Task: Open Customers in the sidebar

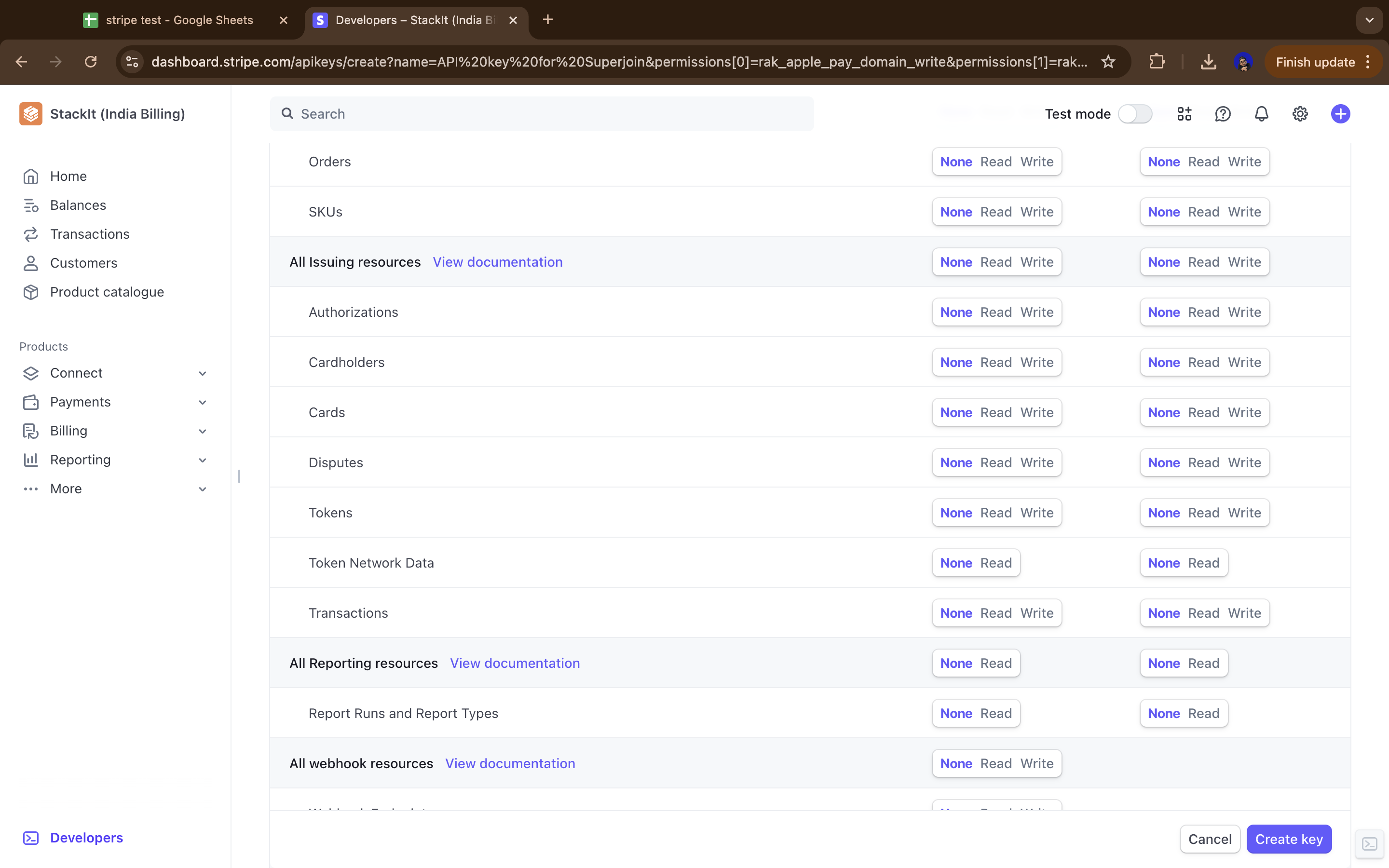Action: (x=83, y=263)
